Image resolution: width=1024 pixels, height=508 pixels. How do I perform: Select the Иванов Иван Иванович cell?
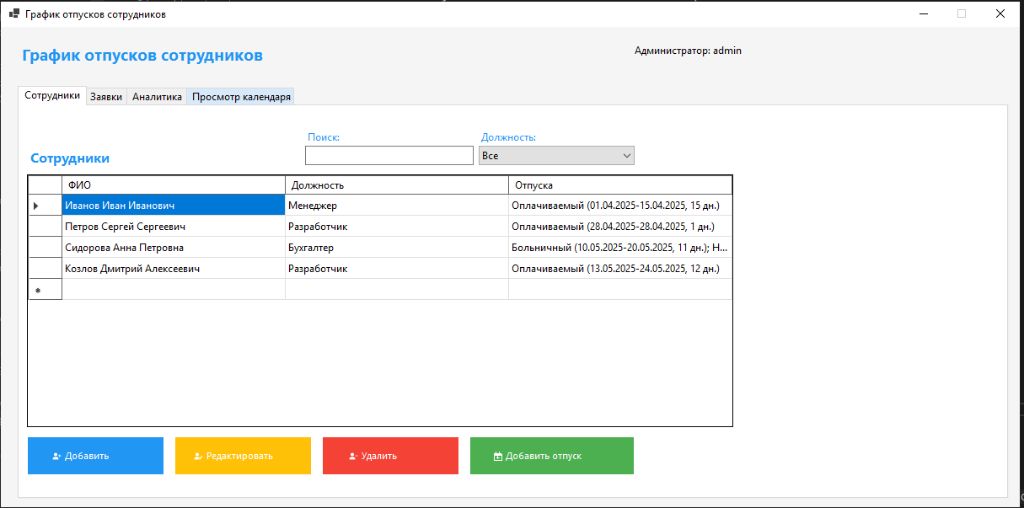[174, 205]
